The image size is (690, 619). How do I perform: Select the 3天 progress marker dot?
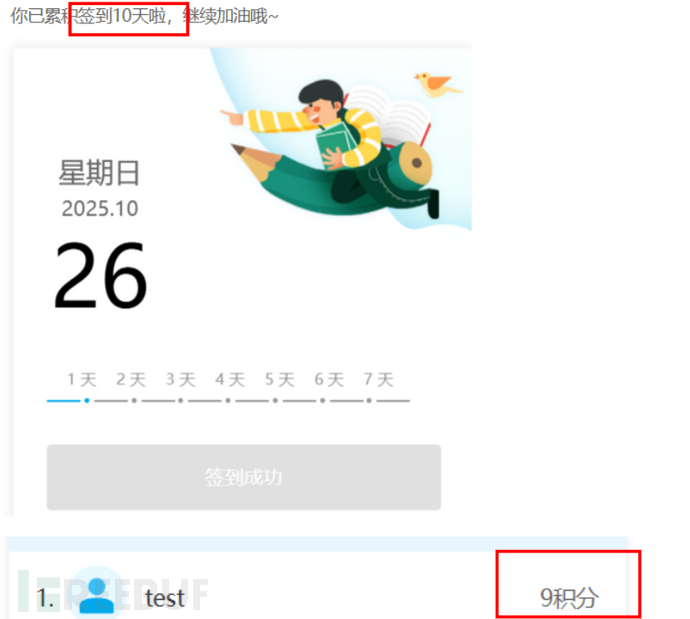(180, 400)
